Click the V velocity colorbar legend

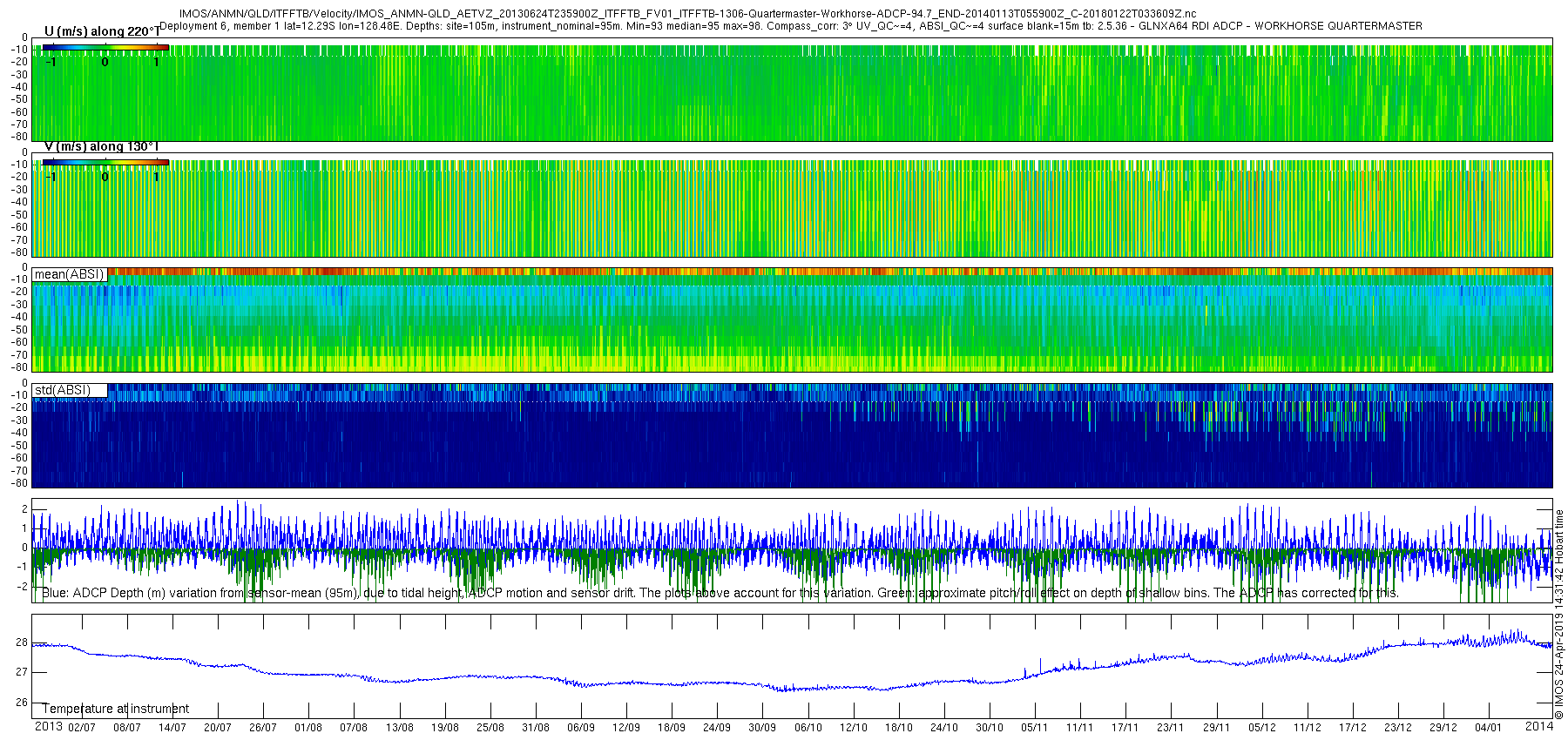point(105,162)
